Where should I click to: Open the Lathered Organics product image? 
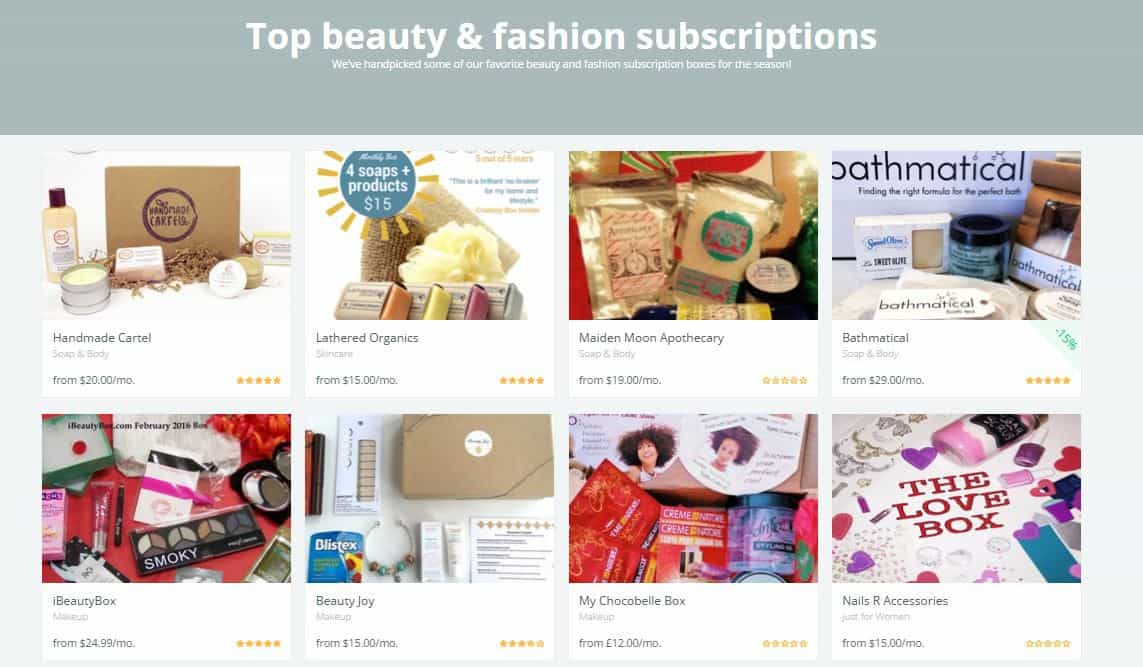[x=429, y=235]
